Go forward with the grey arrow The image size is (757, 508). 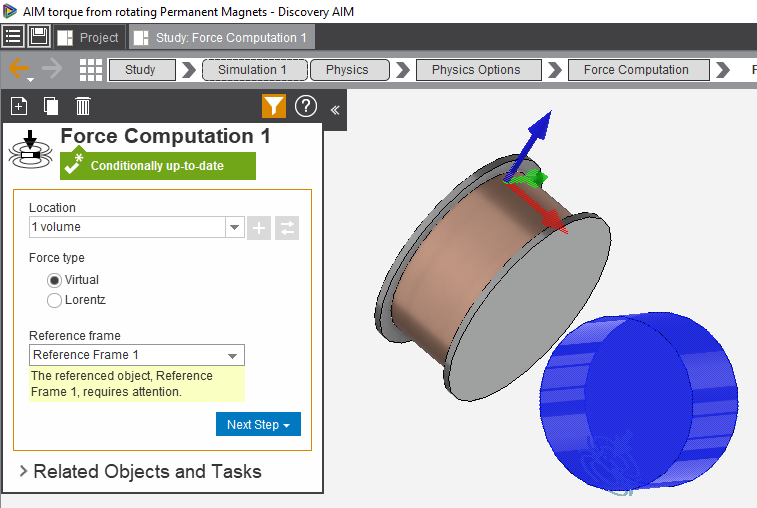pyautogui.click(x=52, y=69)
